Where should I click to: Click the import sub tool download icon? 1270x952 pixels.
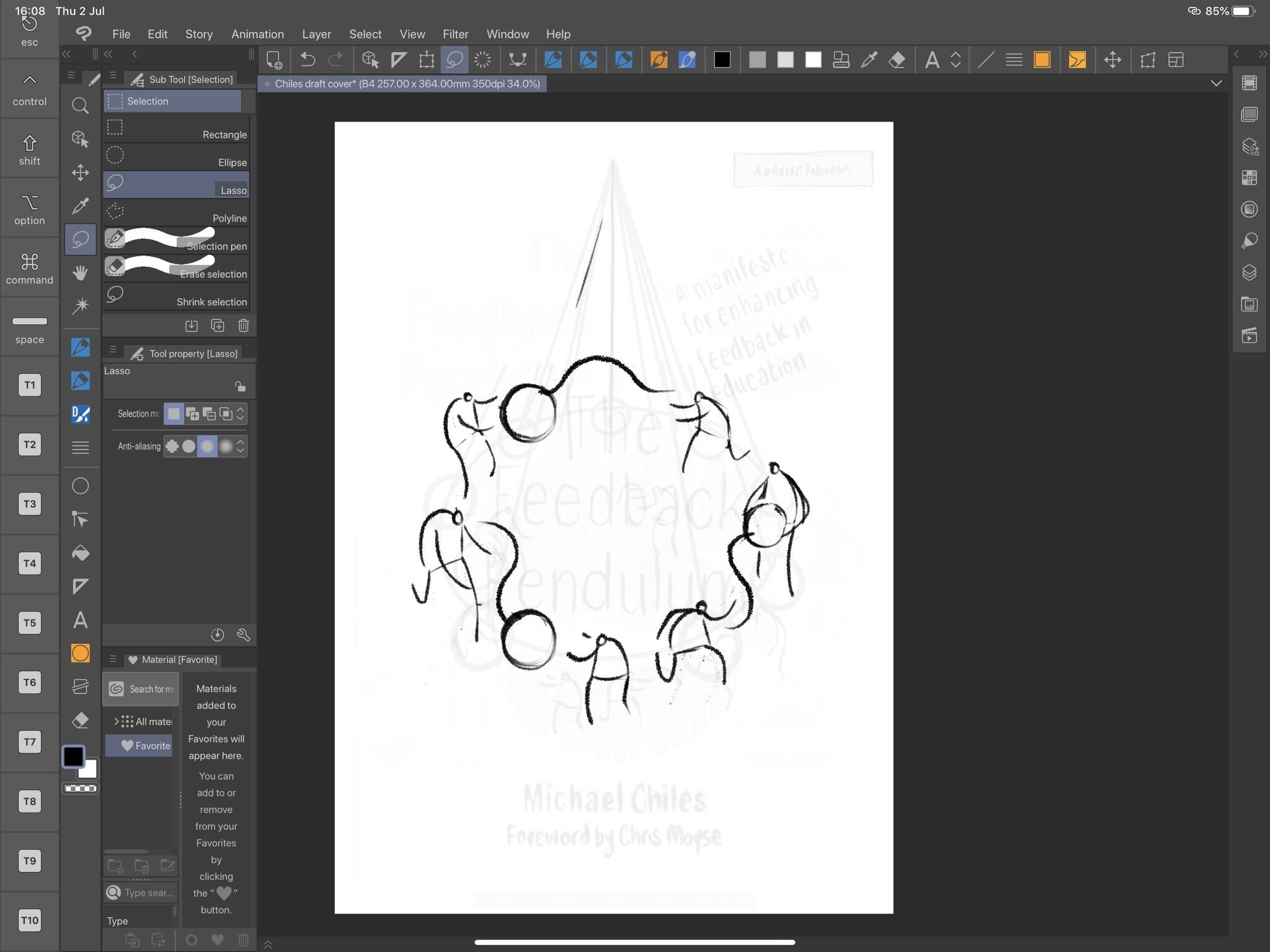tap(192, 326)
